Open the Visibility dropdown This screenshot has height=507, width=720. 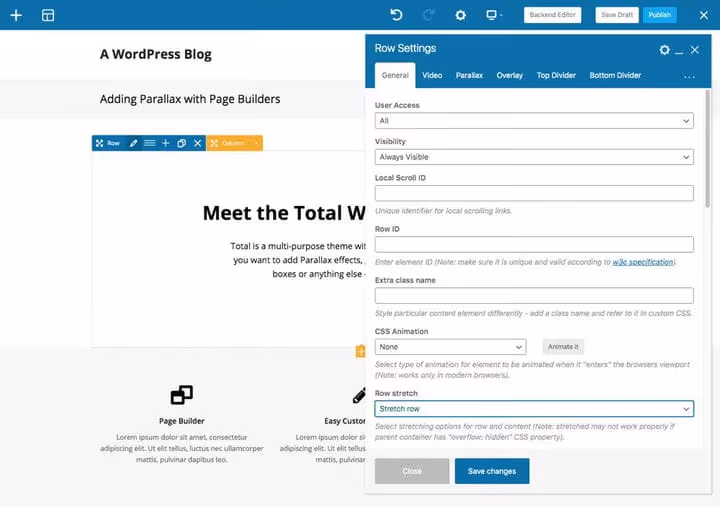(534, 157)
